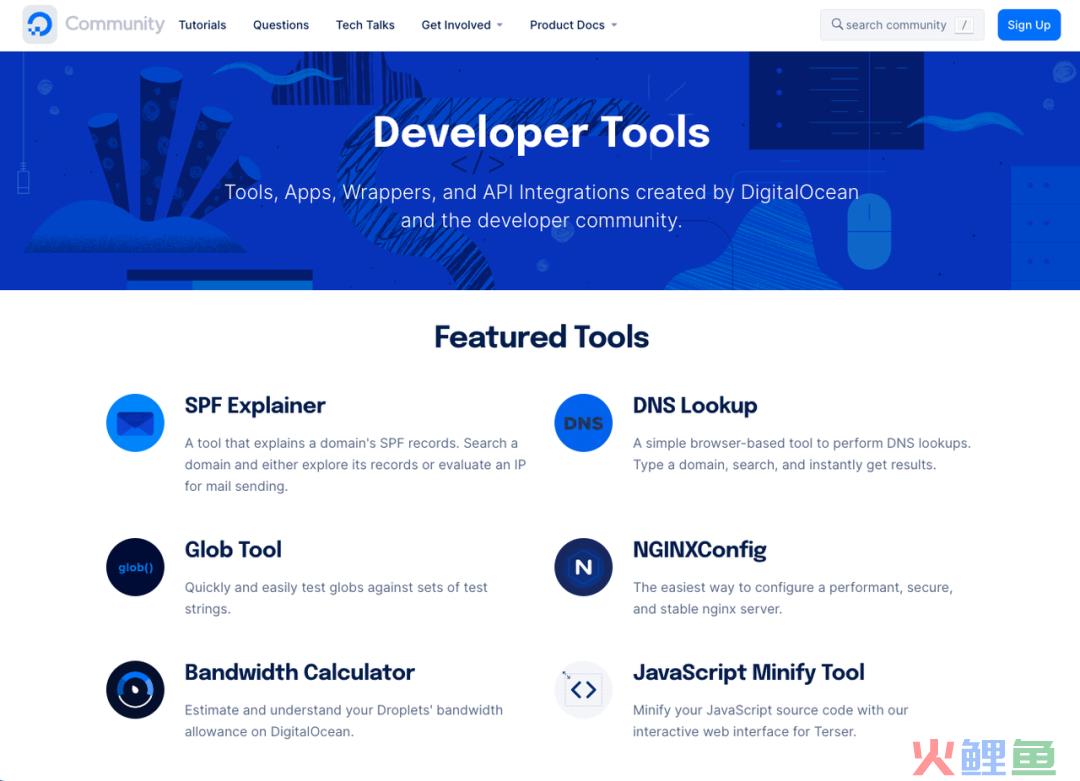Open the SPF Explainer envelope icon
This screenshot has height=781, width=1080.
pyautogui.click(x=135, y=423)
